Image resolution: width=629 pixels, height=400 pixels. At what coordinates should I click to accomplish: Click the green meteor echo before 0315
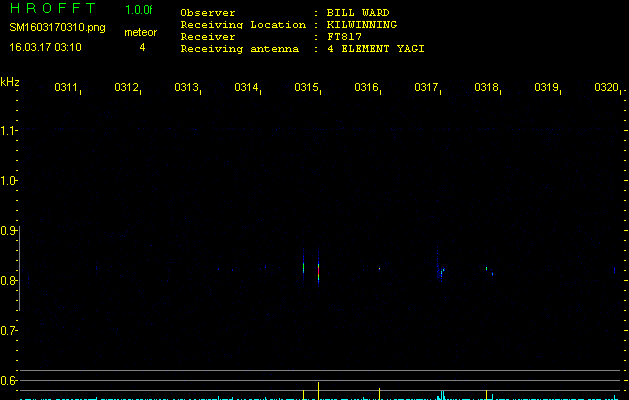click(x=304, y=268)
